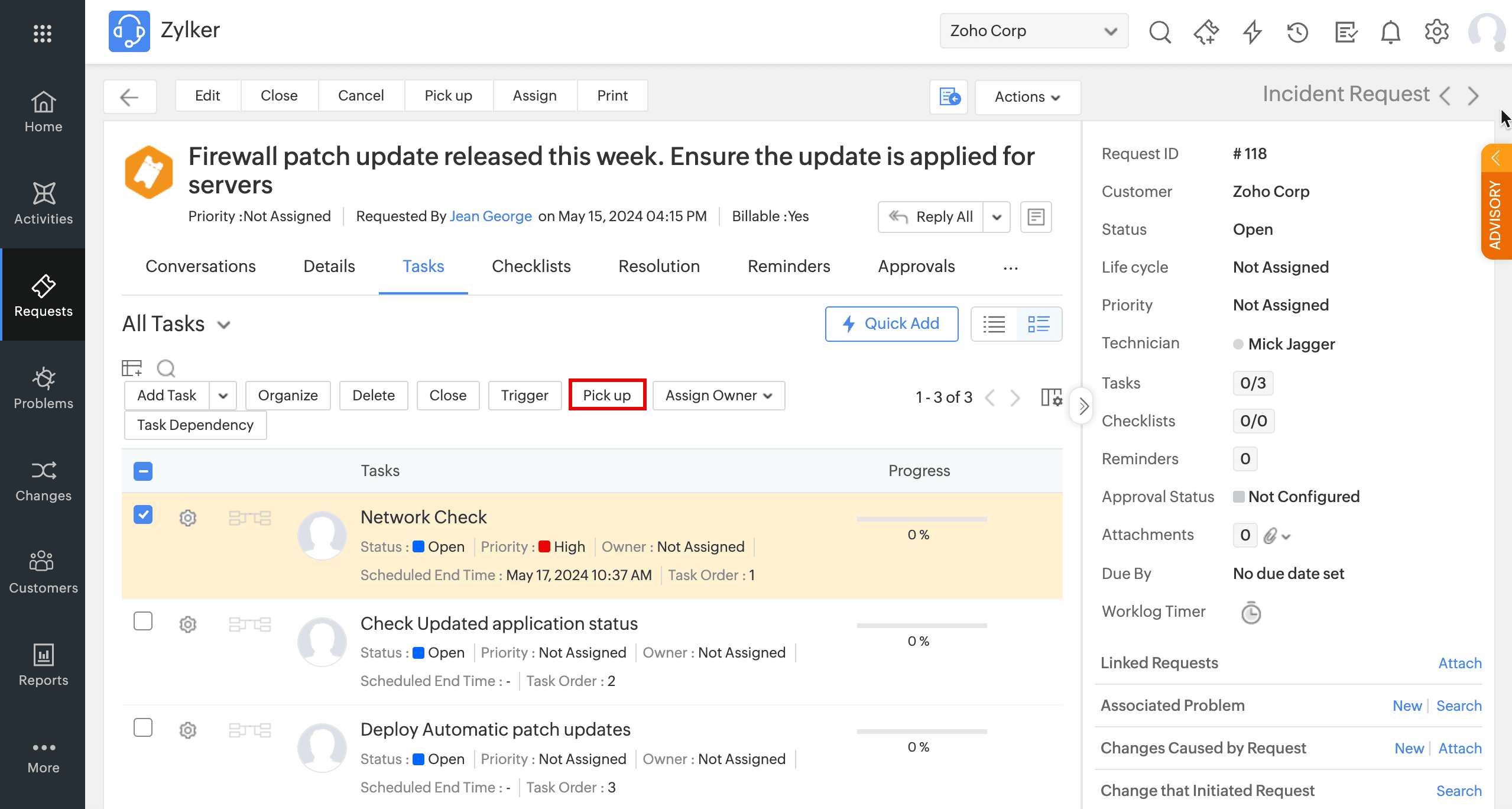Click Network Check progress bar
The height and width of the screenshot is (809, 1512).
(922, 519)
